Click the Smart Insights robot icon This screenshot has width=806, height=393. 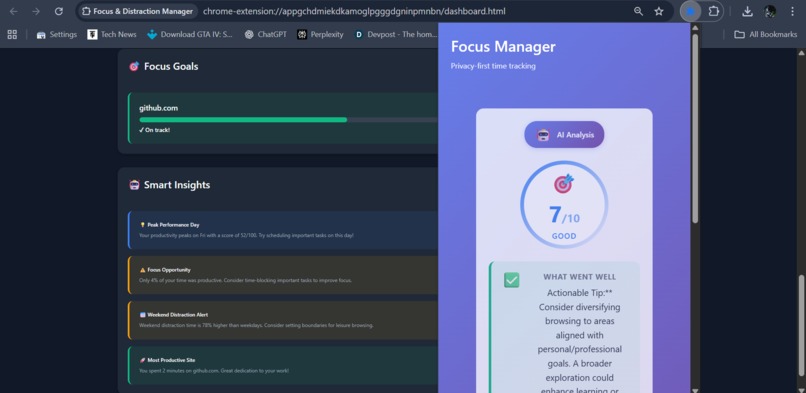pos(134,185)
